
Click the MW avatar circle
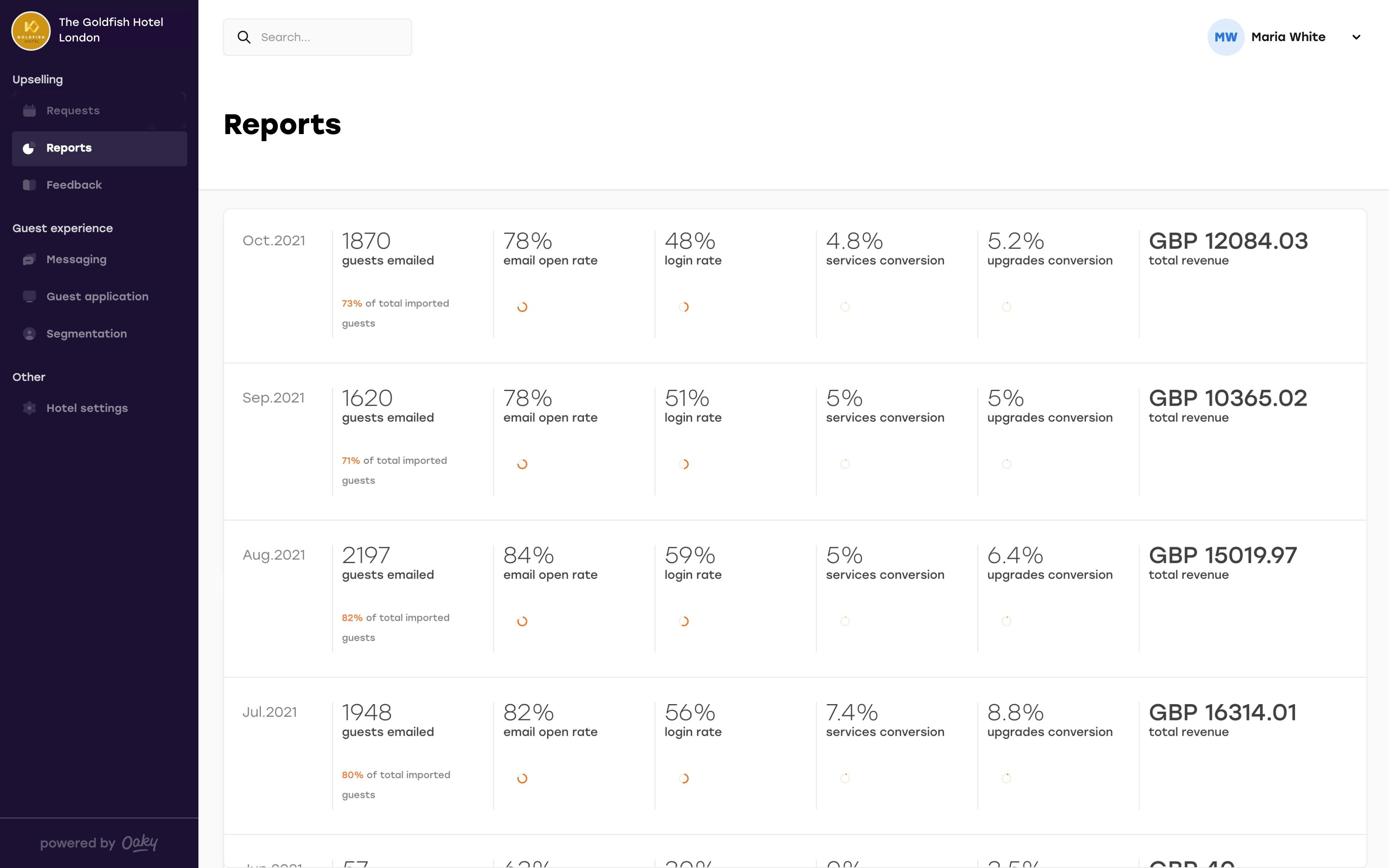1225,37
